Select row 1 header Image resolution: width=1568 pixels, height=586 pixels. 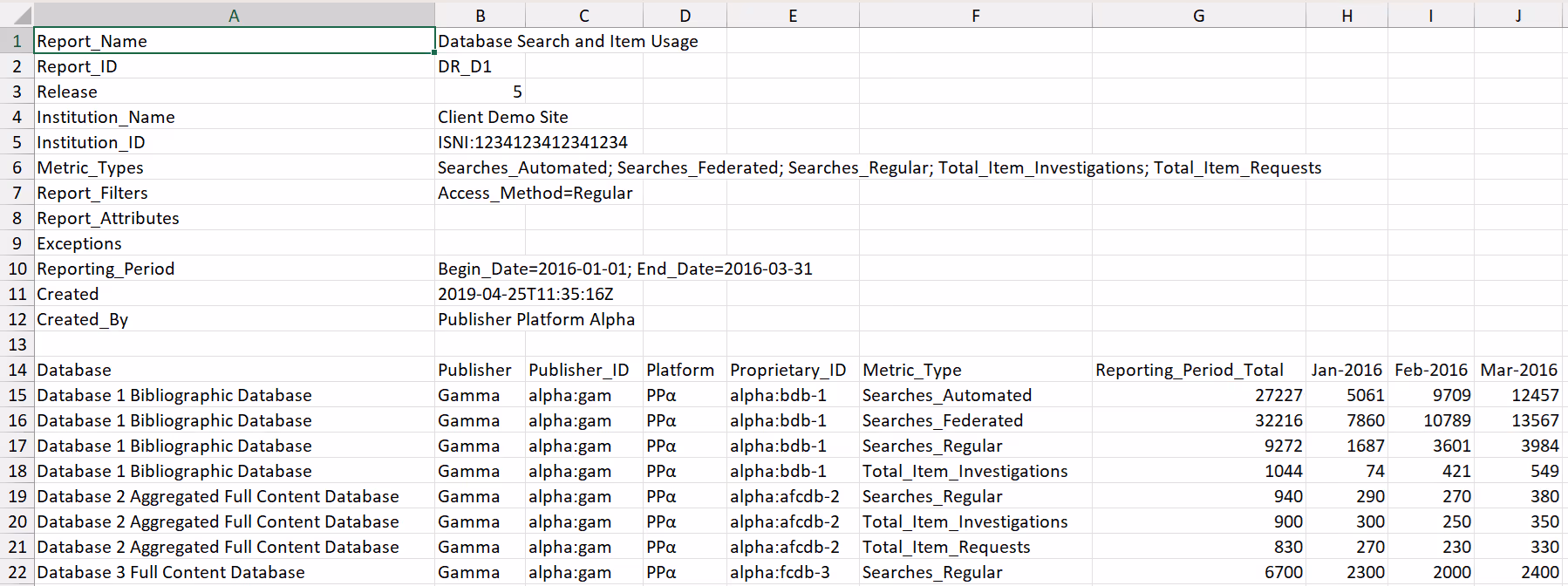[x=17, y=41]
